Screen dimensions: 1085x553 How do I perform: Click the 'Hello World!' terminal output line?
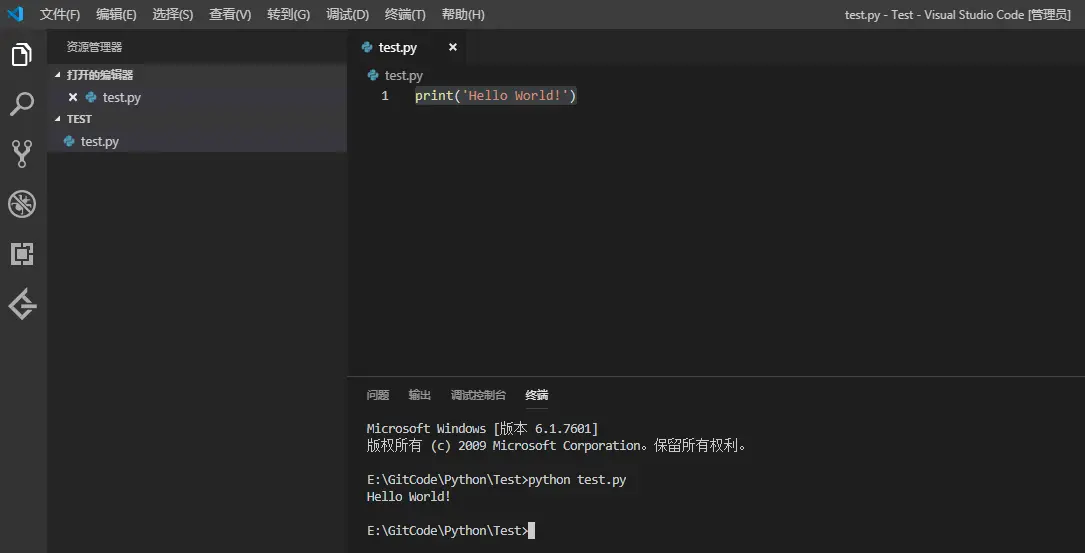tap(409, 497)
